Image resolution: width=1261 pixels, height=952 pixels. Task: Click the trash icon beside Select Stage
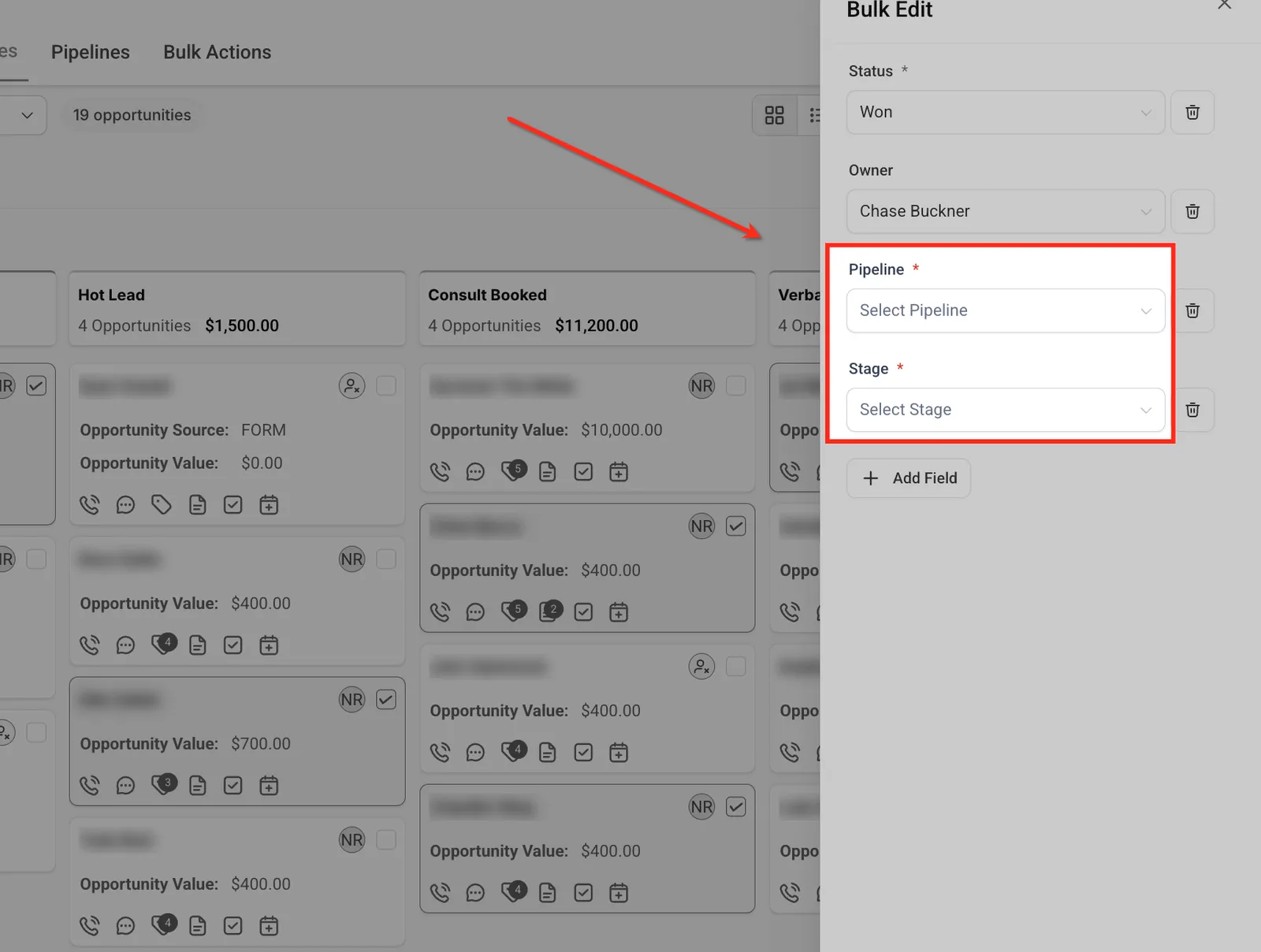1192,410
